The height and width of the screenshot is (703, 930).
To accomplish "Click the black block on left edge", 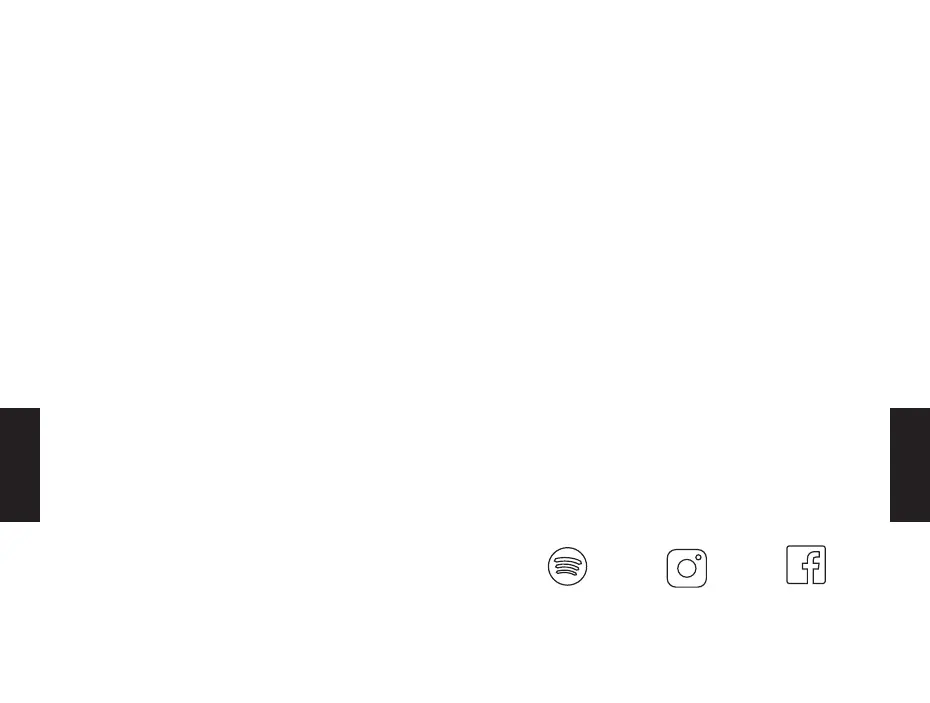I will point(19,464).
